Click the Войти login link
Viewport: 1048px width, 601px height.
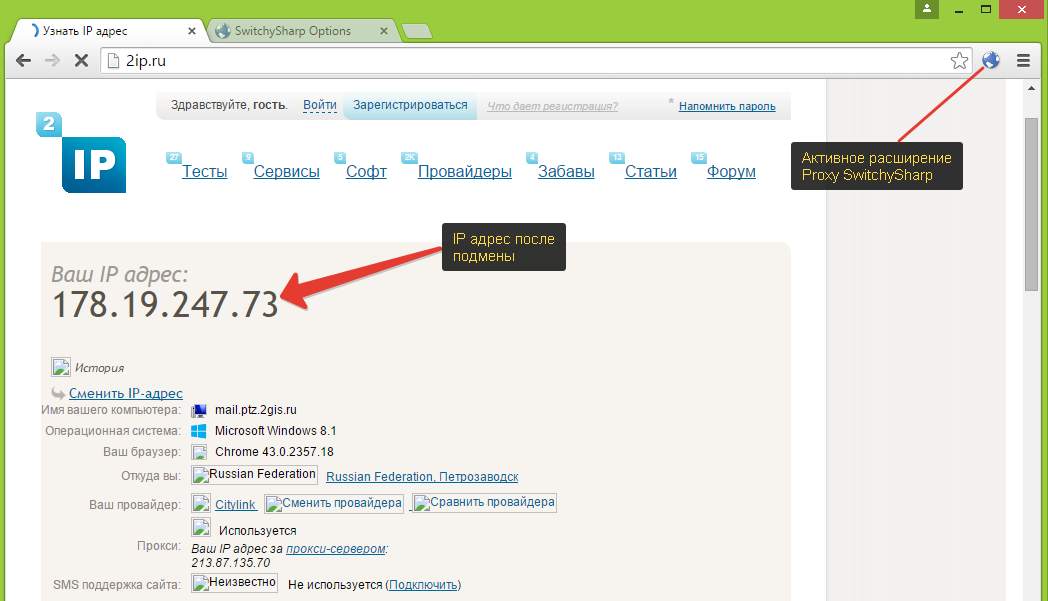(319, 105)
